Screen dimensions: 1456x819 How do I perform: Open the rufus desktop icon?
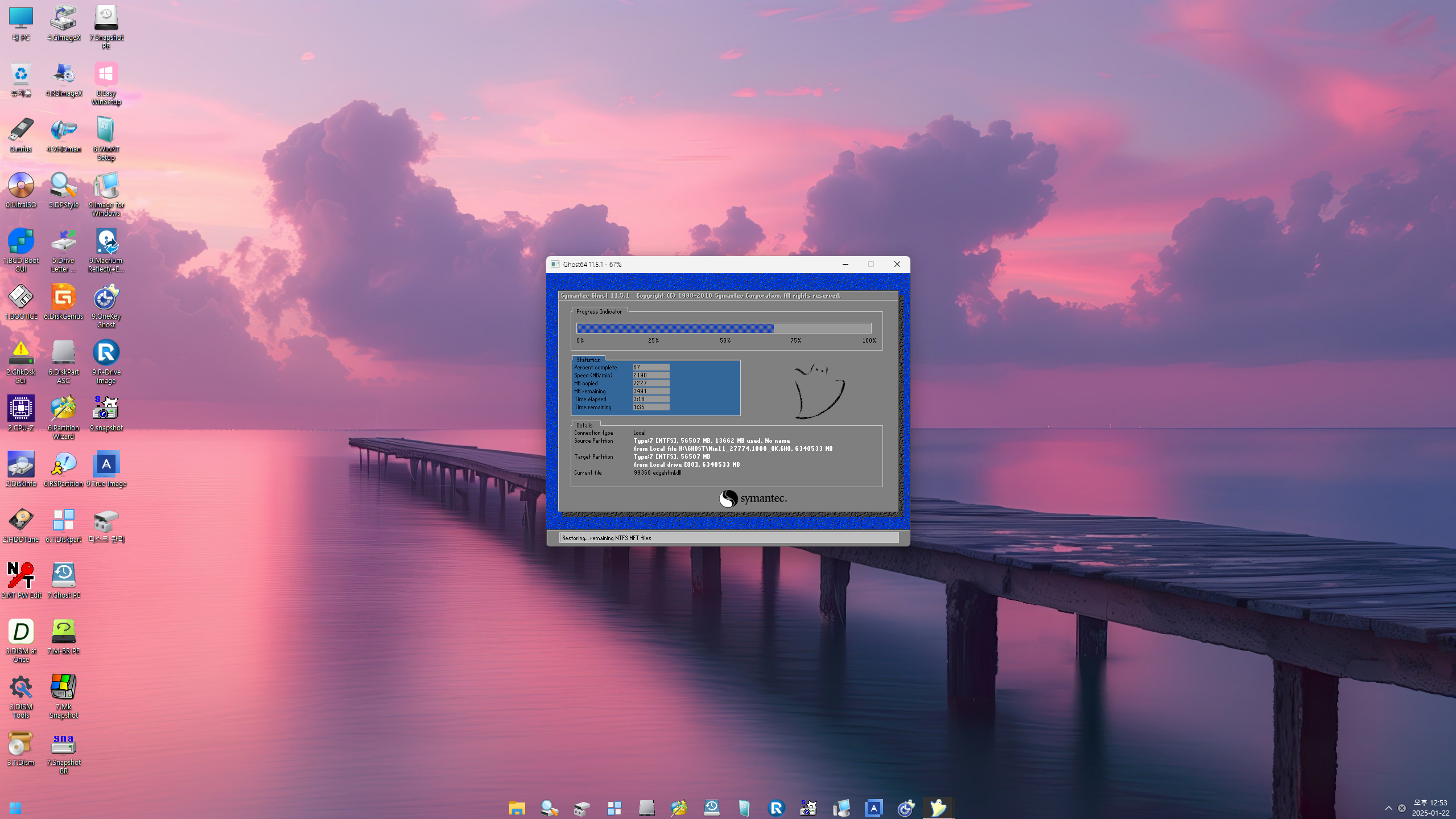coord(21,130)
